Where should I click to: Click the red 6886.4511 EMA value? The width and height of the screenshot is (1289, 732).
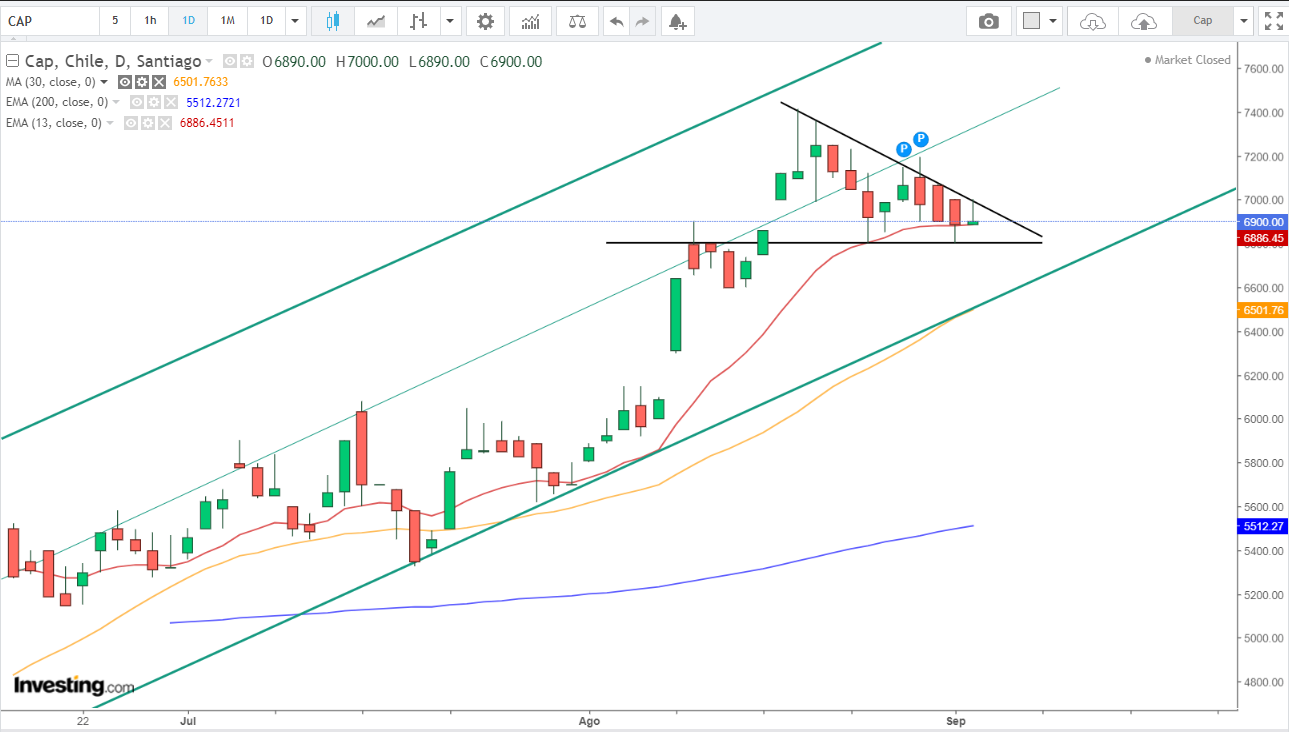coord(207,123)
